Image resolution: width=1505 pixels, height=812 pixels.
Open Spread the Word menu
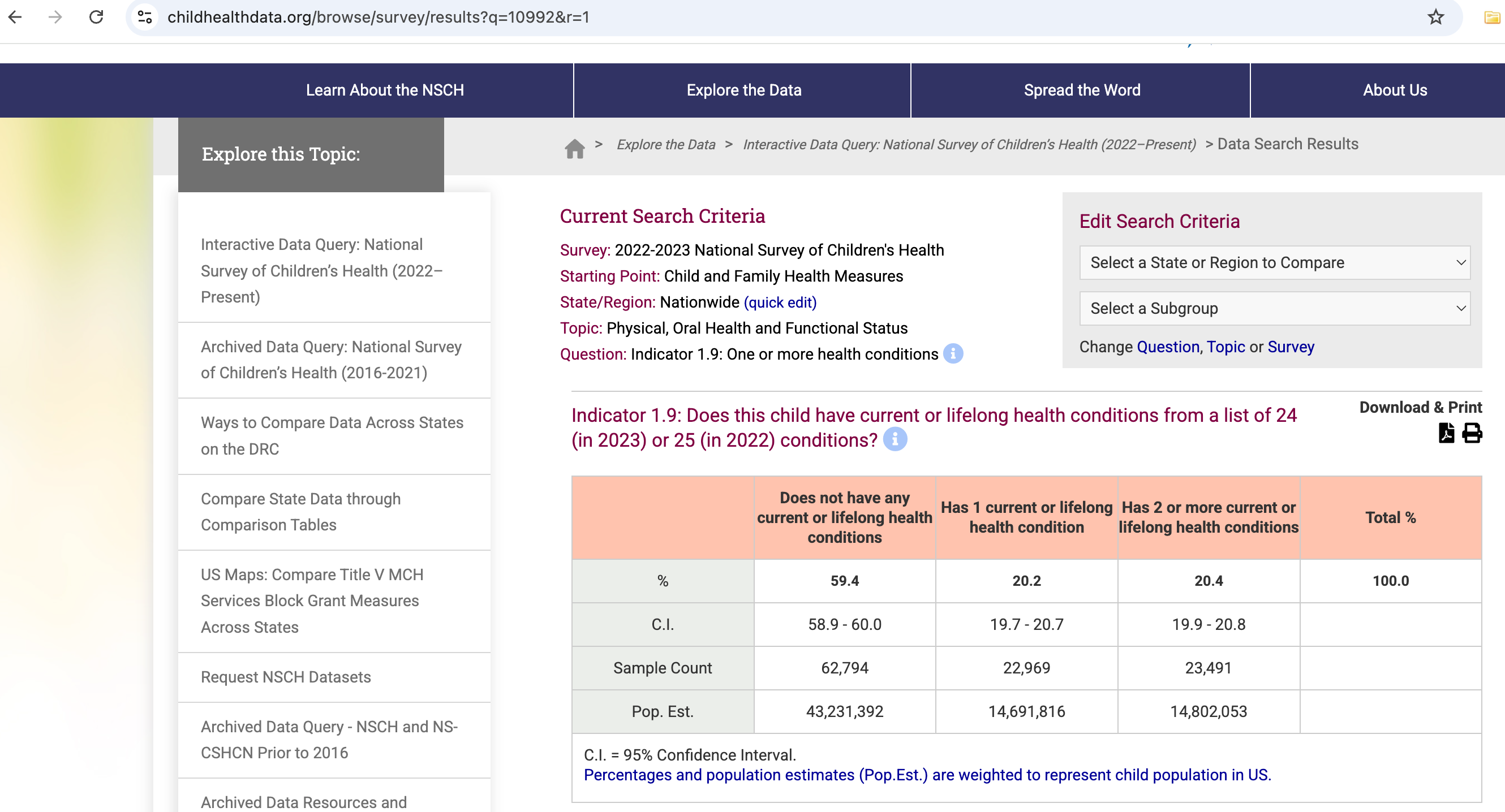point(1081,90)
